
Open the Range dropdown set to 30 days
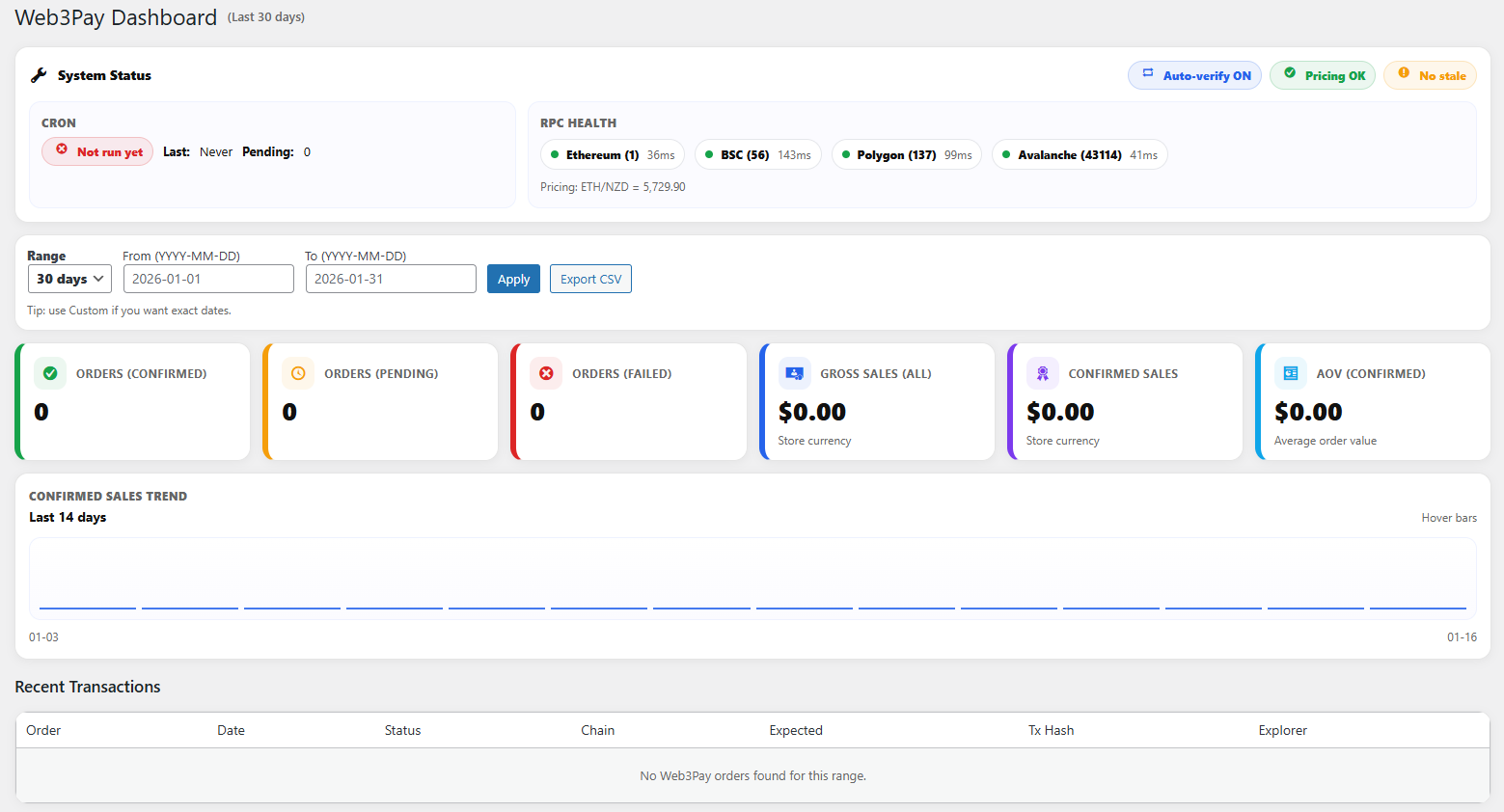click(x=69, y=279)
